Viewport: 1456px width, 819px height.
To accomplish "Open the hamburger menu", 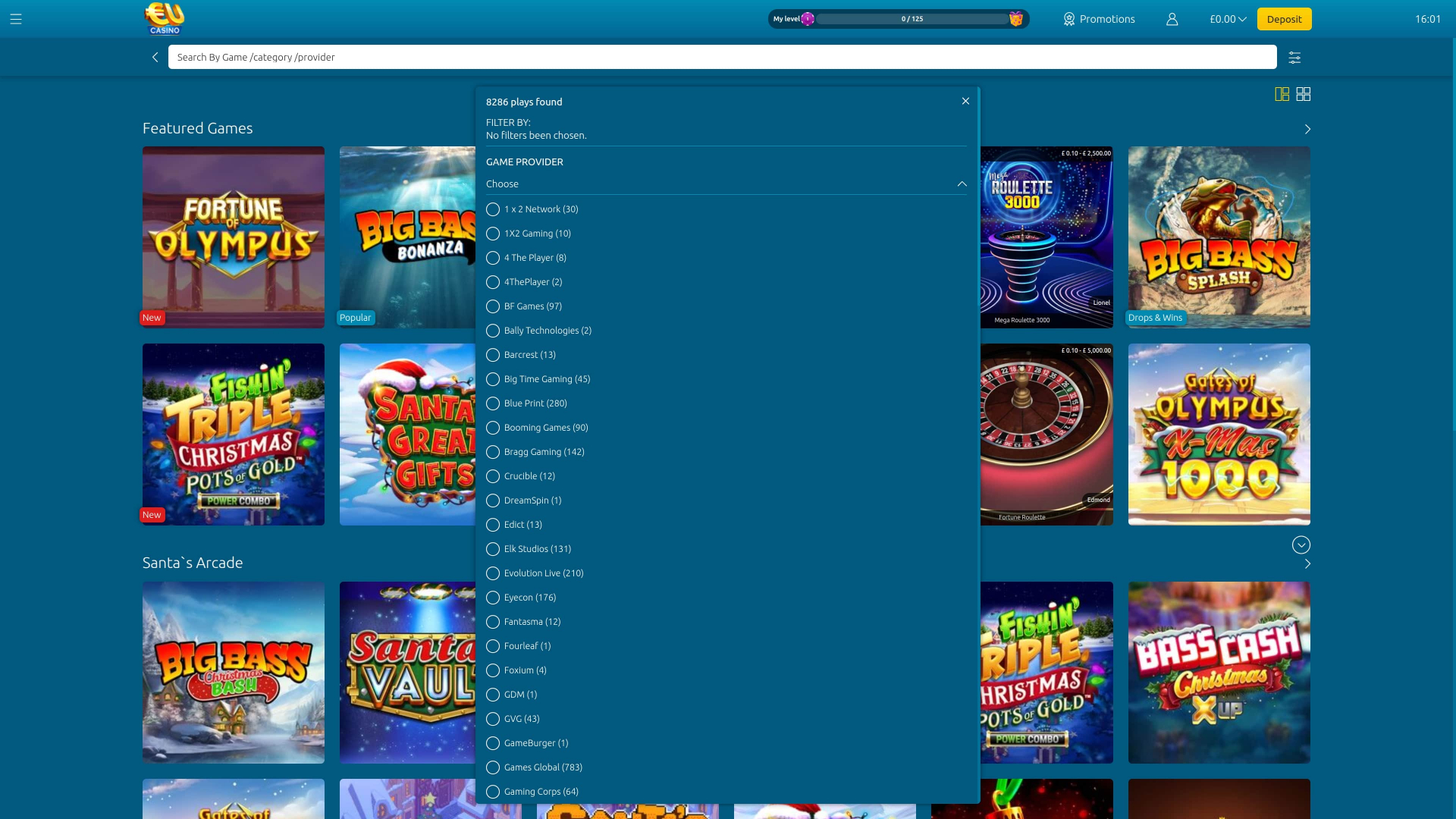I will [x=16, y=19].
